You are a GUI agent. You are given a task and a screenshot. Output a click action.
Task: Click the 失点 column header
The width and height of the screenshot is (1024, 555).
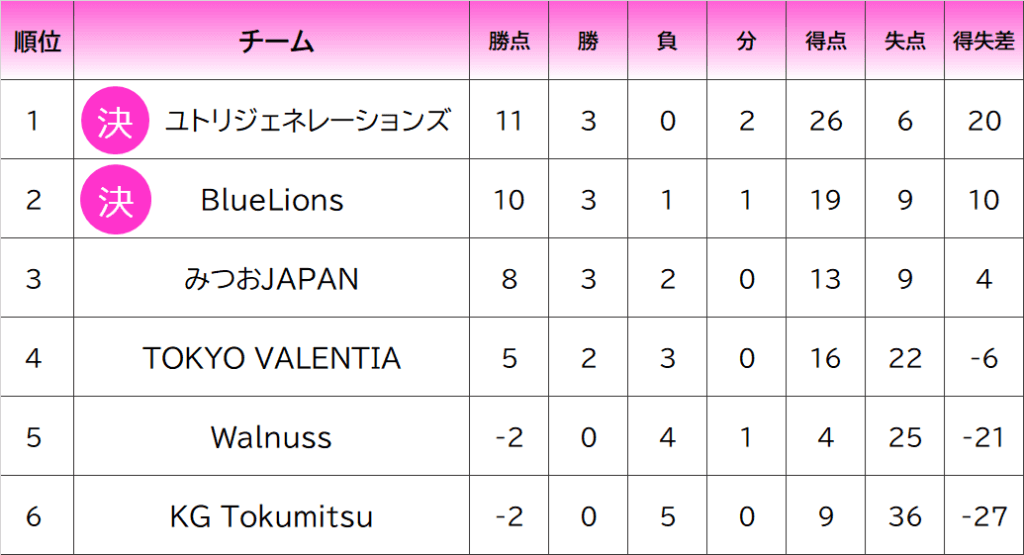904,41
